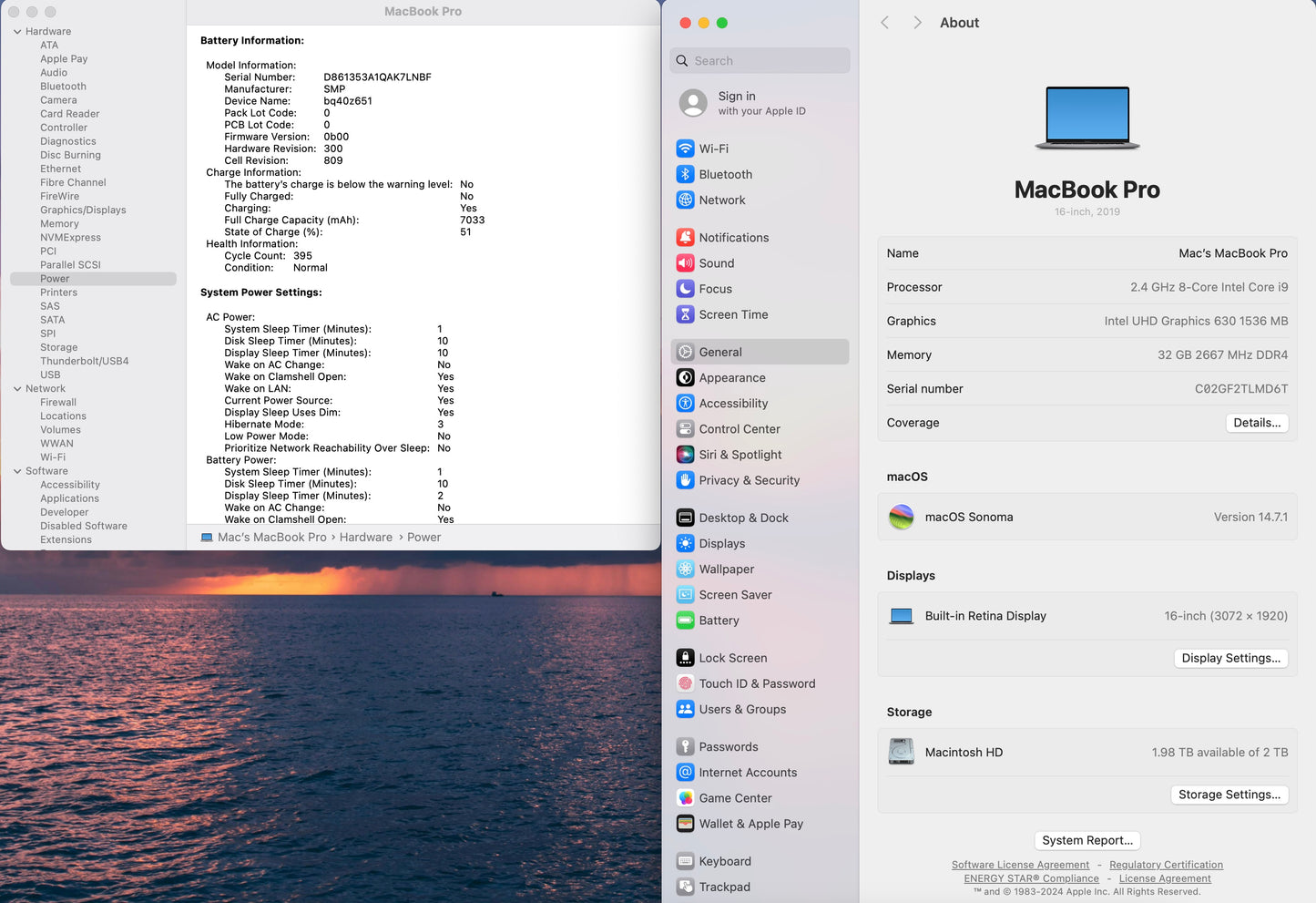Click the Wallet & Apple Pay icon
The height and width of the screenshot is (903, 1316).
pyautogui.click(x=686, y=823)
